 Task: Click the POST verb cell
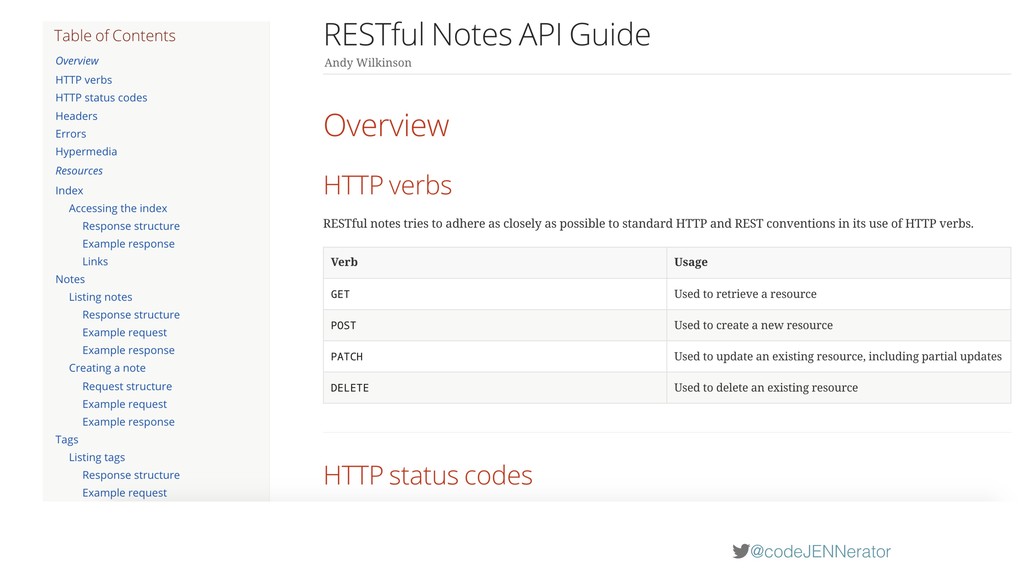(x=495, y=325)
